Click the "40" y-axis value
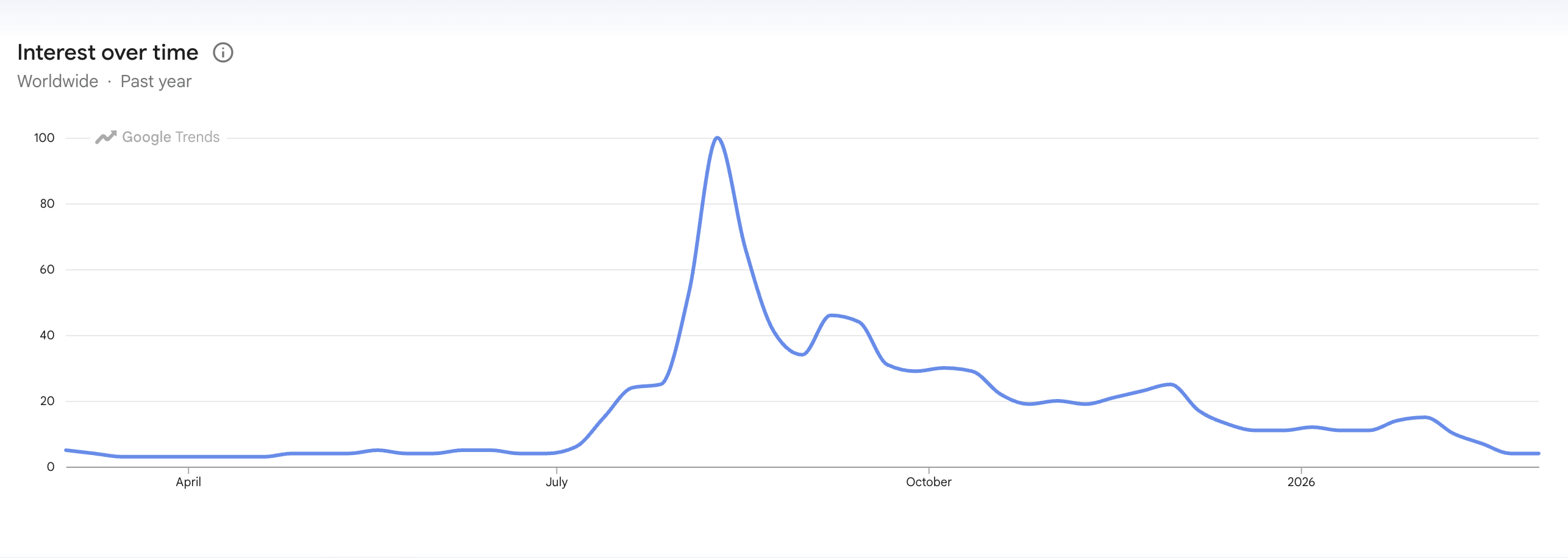The height and width of the screenshot is (558, 1568). click(x=47, y=336)
